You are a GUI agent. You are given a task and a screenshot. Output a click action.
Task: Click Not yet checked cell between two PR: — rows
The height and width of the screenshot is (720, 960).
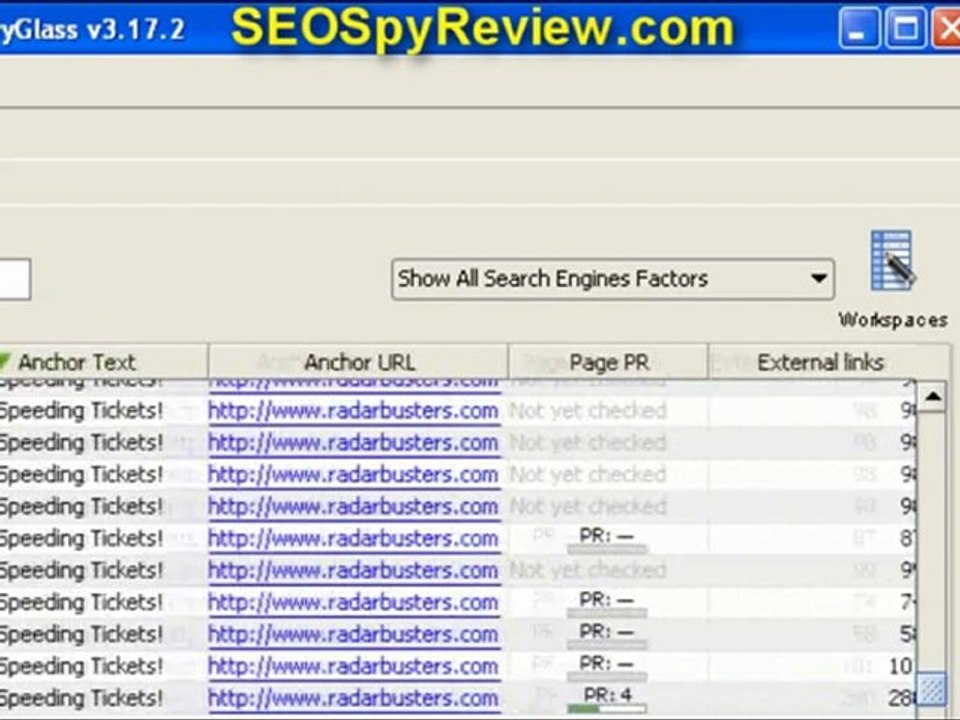coord(588,571)
